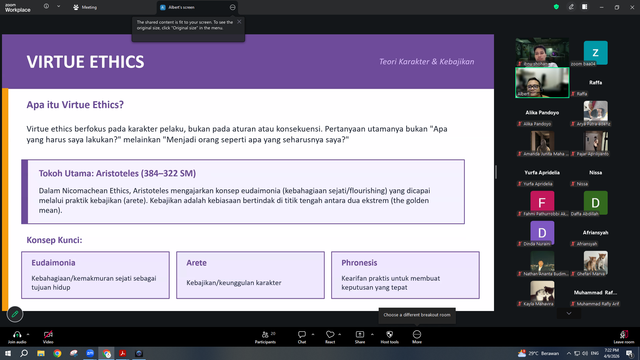Viewport: 640px width, 360px height.
Task: Click the Zoom Workplace logo
Action: 18,7
